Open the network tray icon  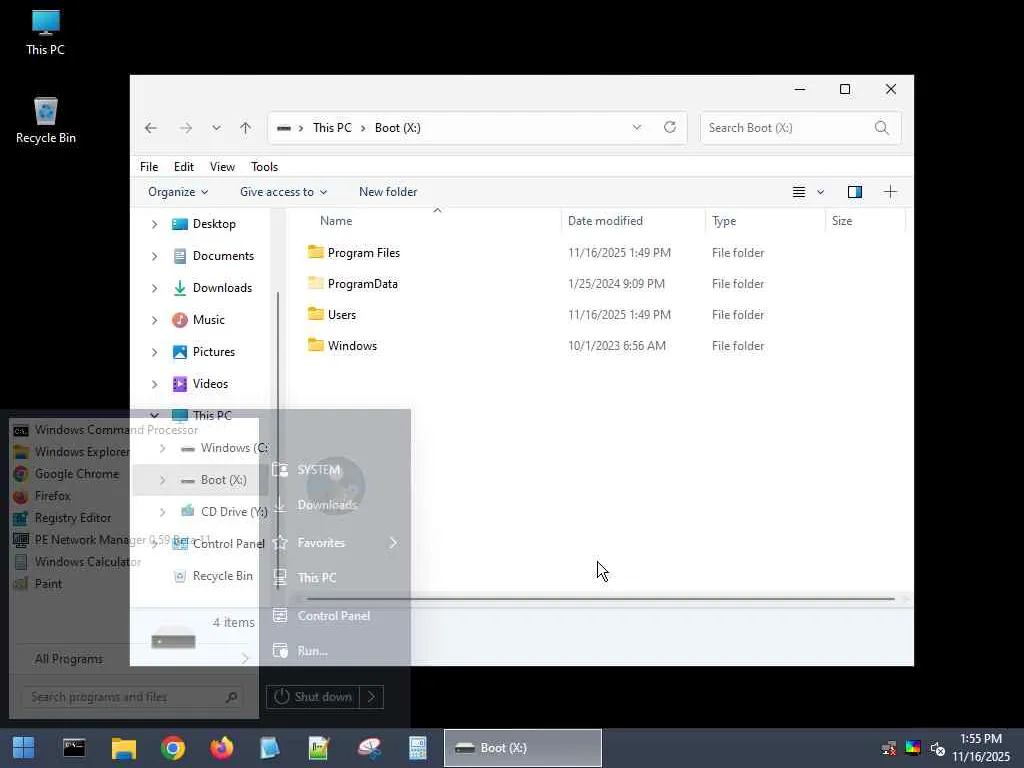[x=888, y=748]
